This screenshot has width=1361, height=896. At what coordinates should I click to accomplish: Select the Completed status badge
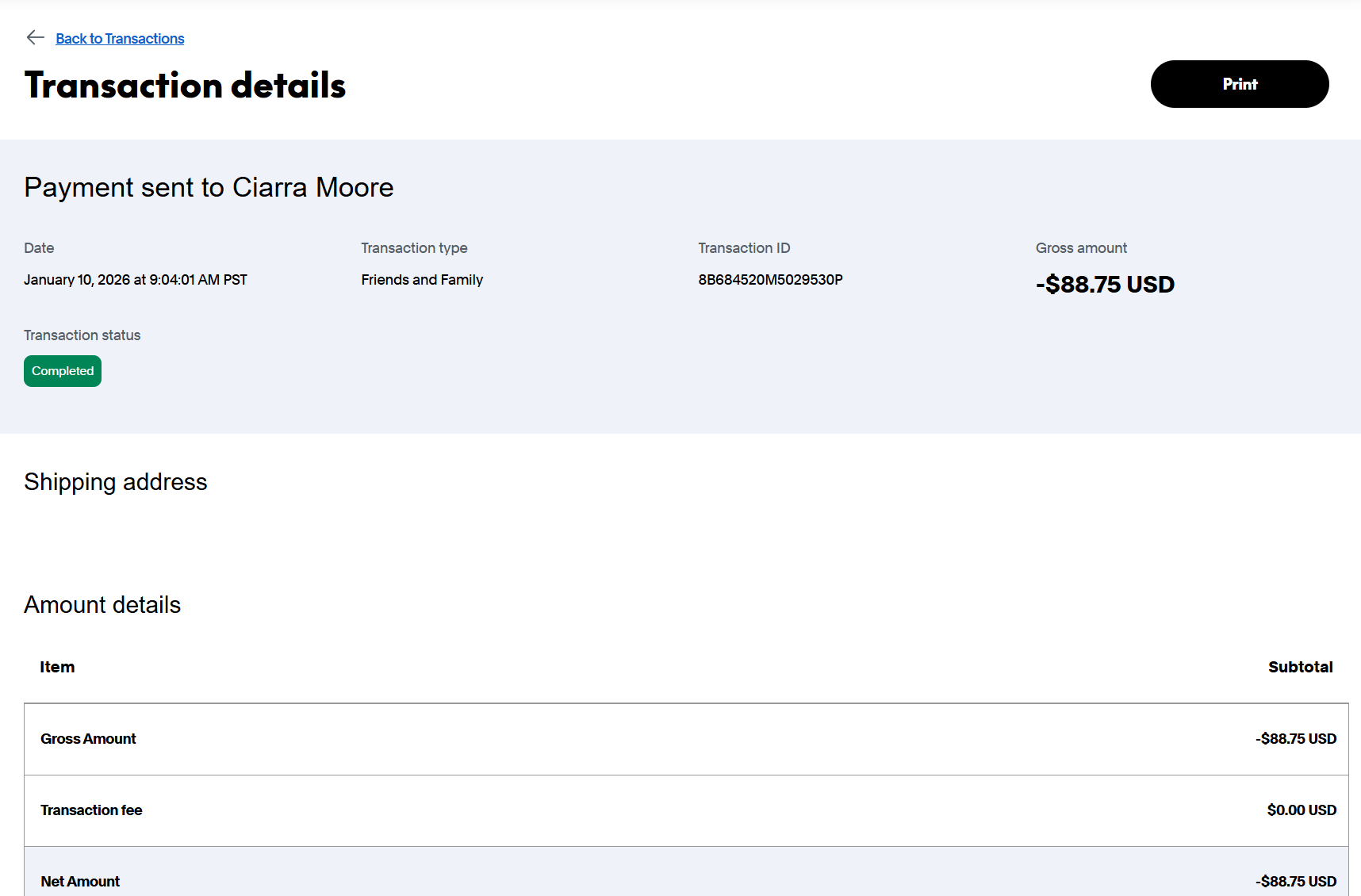63,371
